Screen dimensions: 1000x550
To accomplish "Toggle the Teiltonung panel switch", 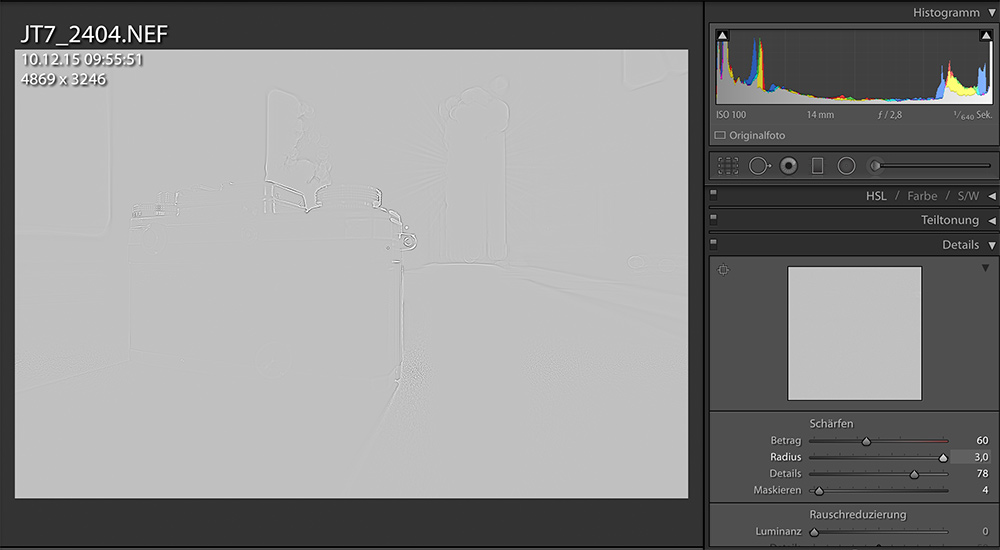I will [714, 218].
